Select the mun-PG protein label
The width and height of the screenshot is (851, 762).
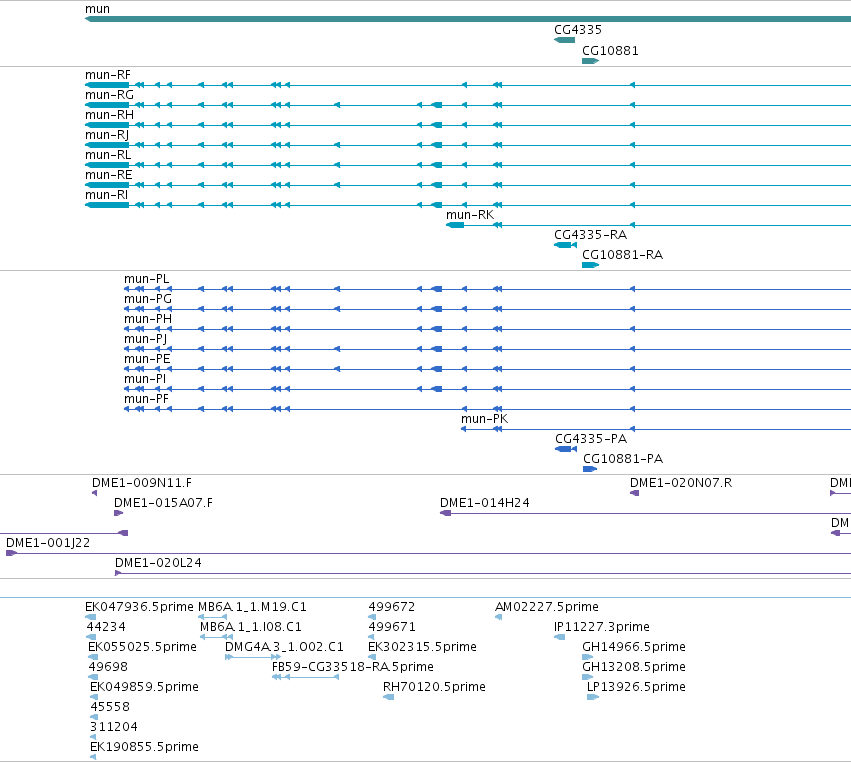click(148, 299)
